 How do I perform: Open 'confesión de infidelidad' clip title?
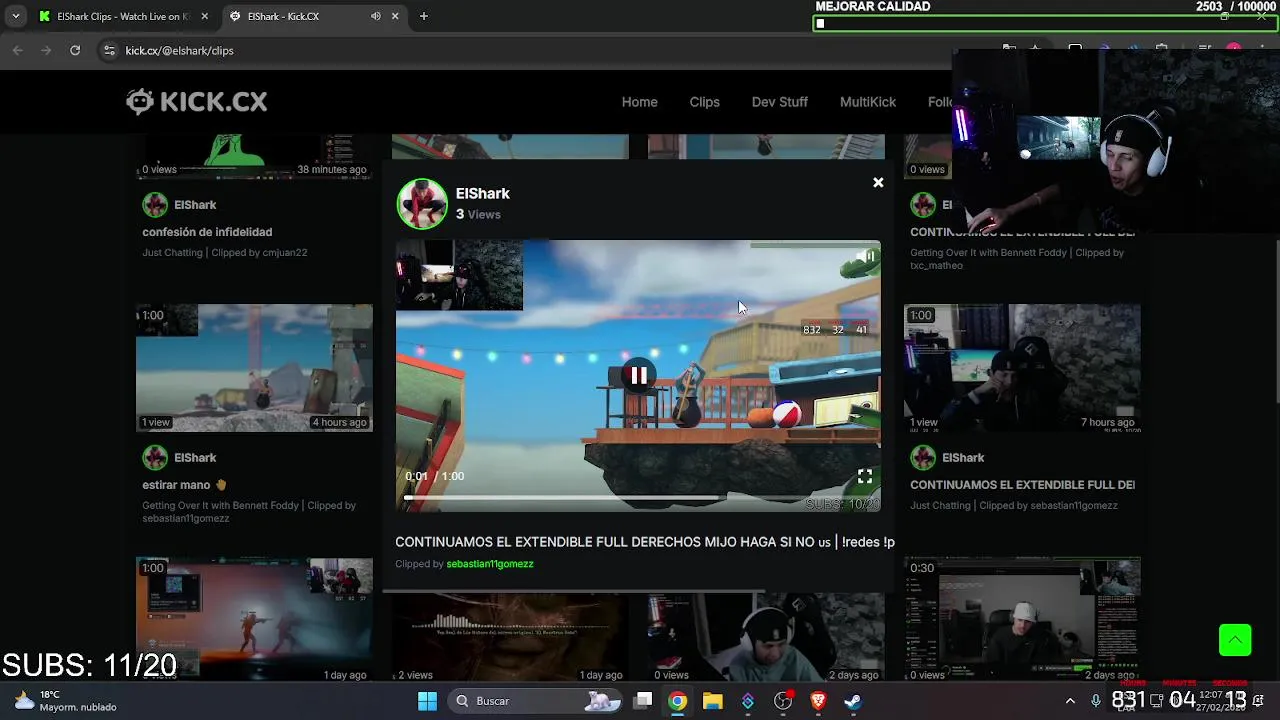pos(207,232)
